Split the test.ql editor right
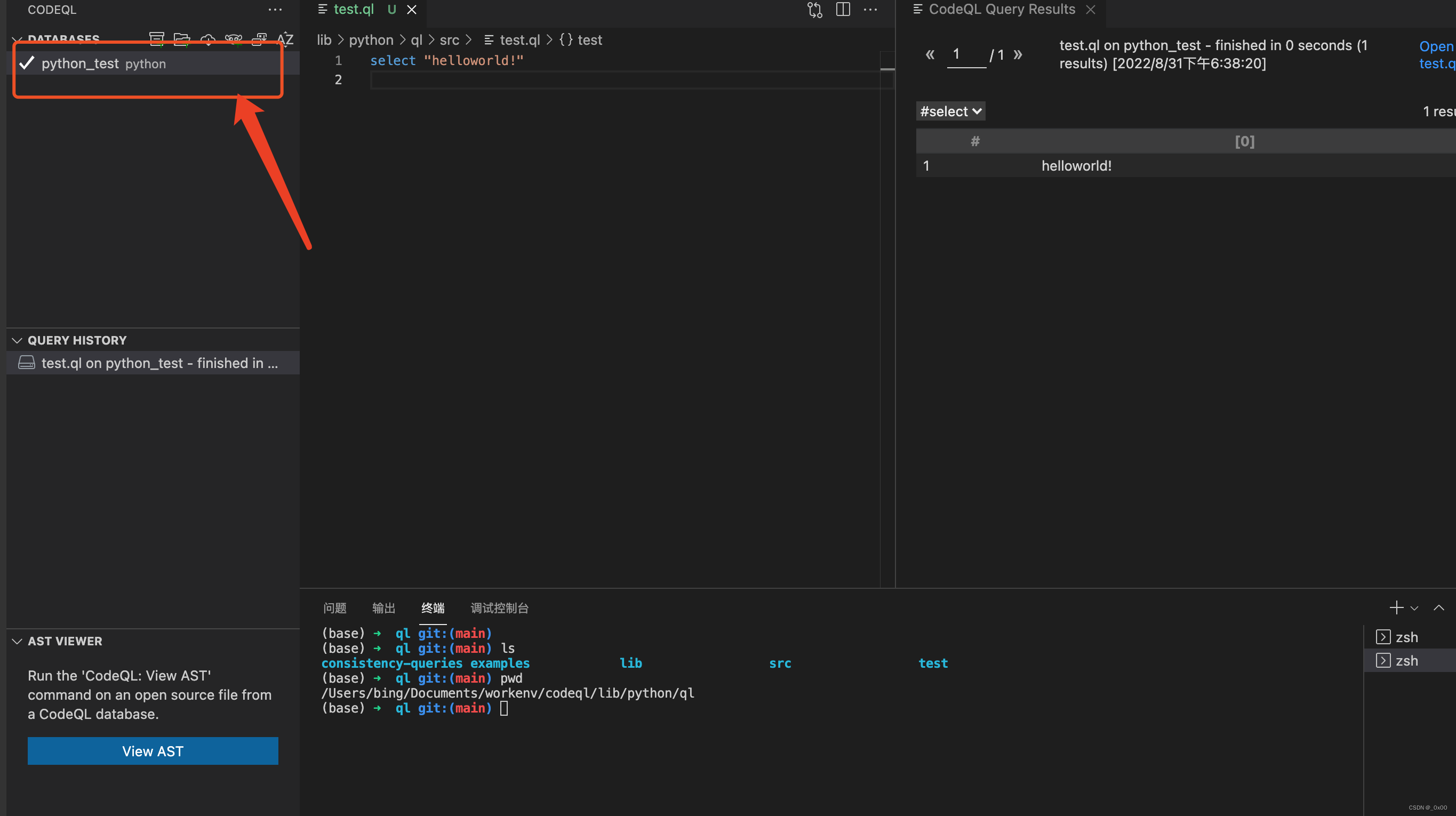This screenshot has height=816, width=1456. click(x=843, y=10)
